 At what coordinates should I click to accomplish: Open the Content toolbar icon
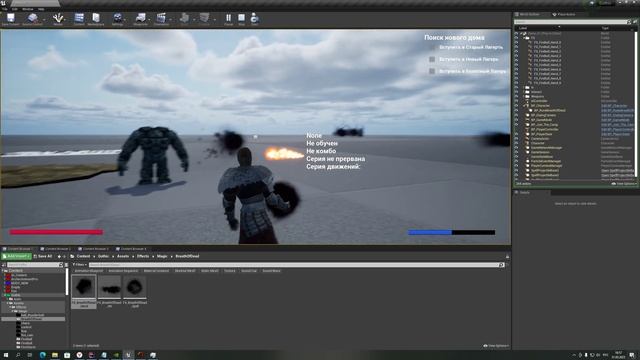click(x=79, y=19)
